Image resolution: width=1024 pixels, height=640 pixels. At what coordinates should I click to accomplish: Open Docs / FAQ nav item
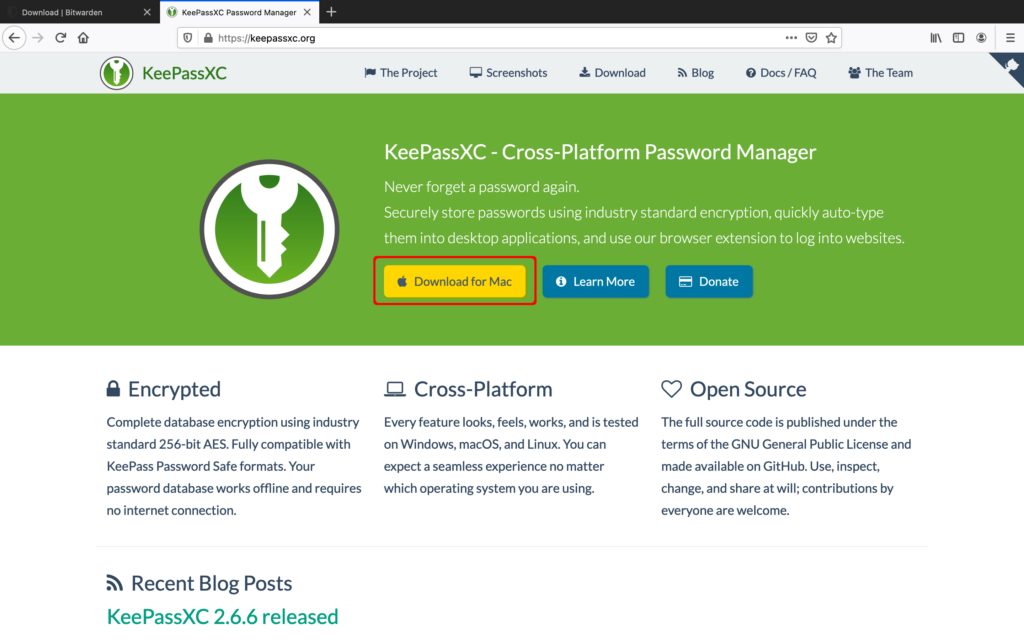click(x=780, y=72)
